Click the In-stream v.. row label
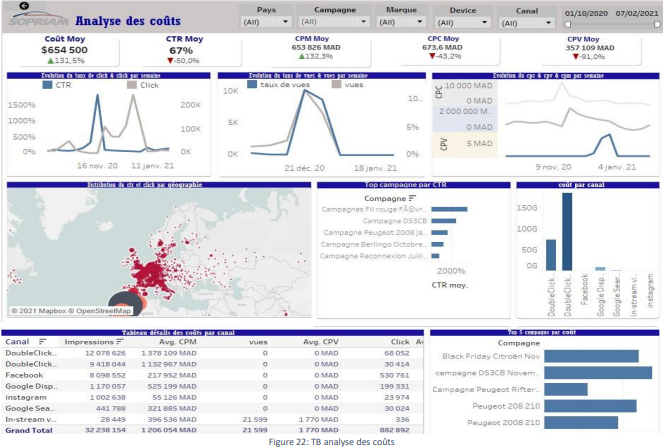 pyautogui.click(x=30, y=419)
